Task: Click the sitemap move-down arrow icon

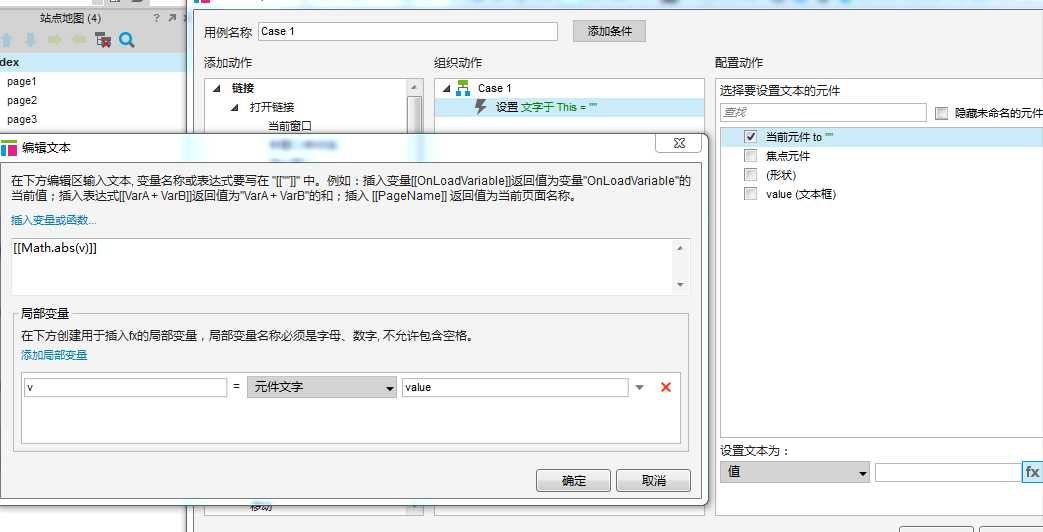Action: 31,40
